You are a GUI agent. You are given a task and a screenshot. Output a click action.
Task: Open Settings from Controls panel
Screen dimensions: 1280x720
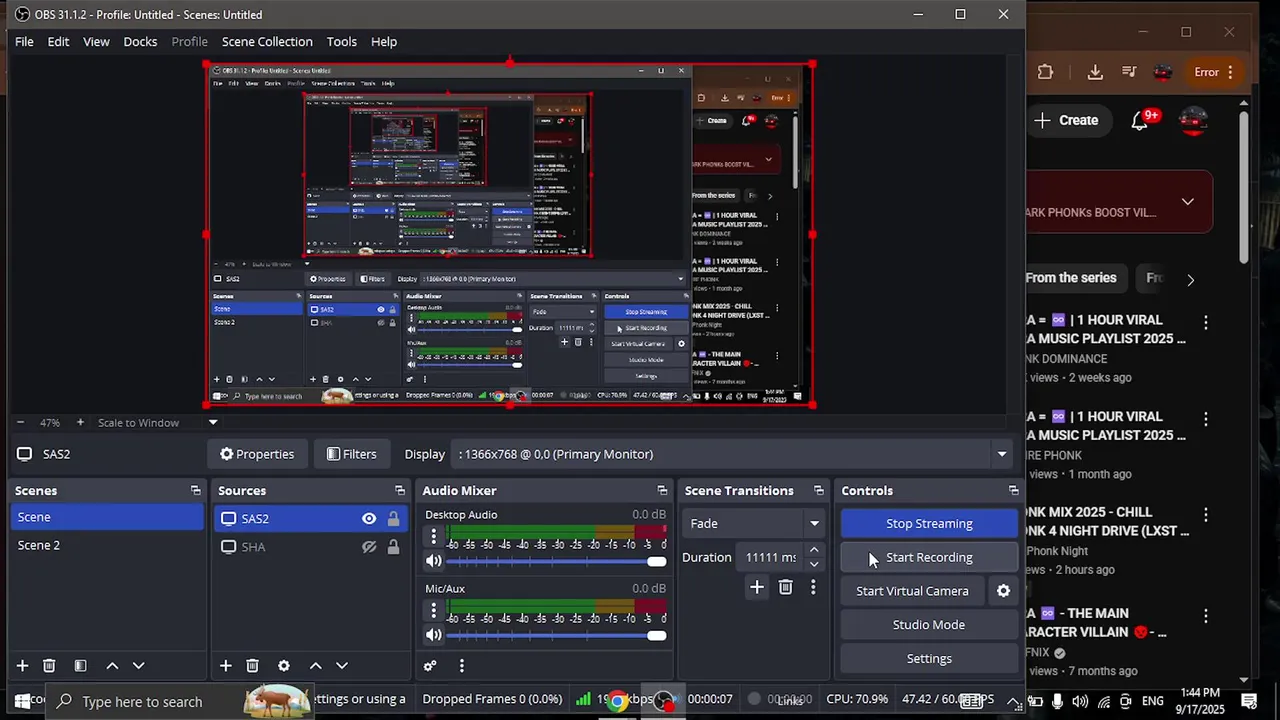[x=929, y=659]
